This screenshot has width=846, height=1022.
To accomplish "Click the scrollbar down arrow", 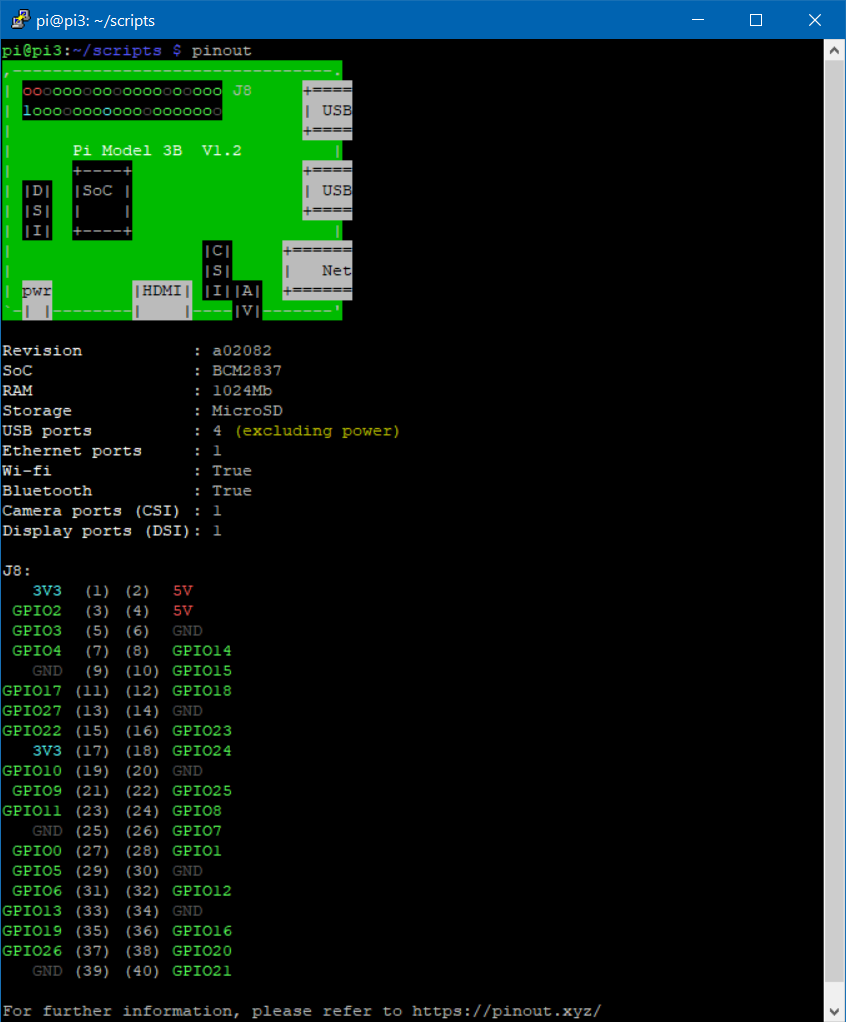I will (835, 1011).
